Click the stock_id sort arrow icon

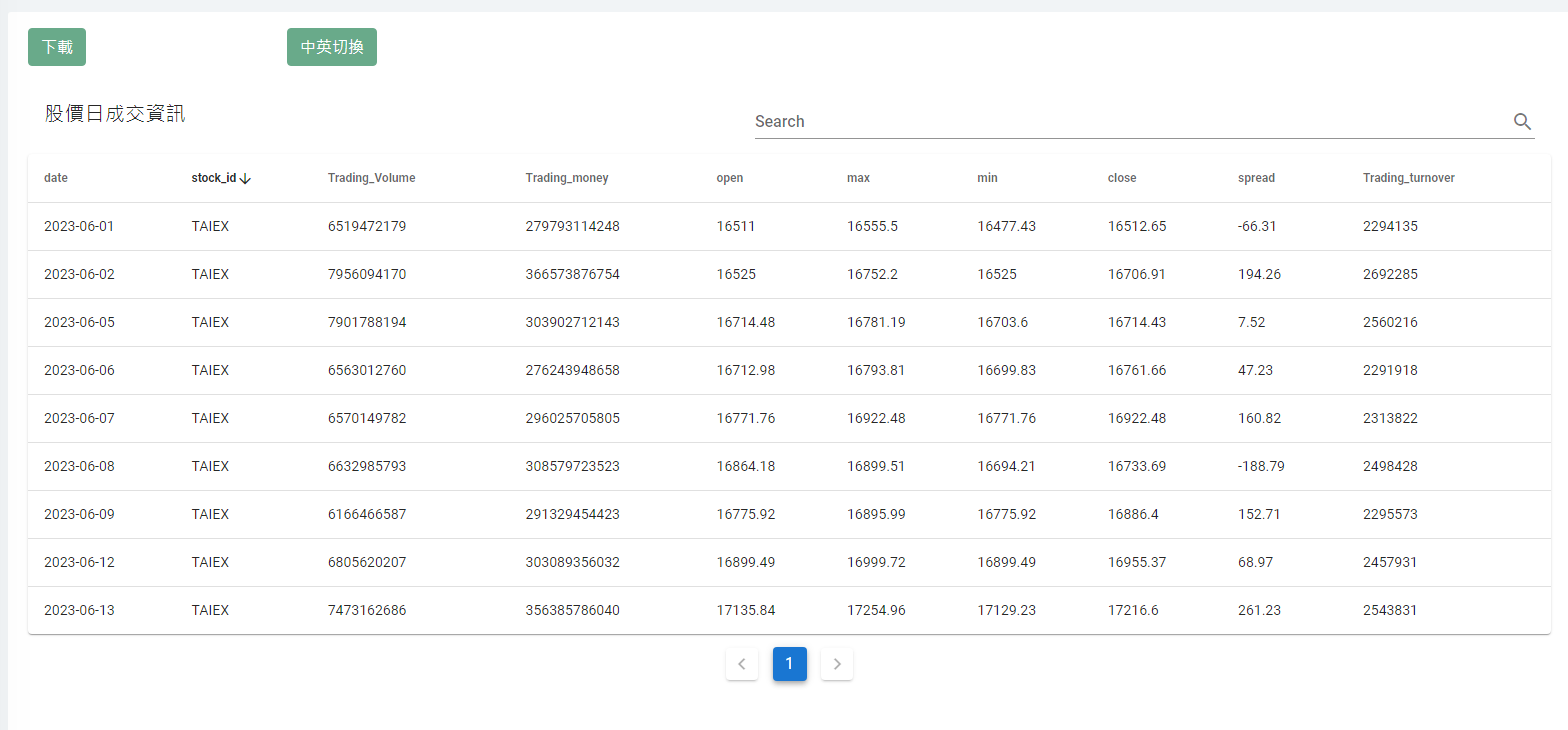[246, 178]
